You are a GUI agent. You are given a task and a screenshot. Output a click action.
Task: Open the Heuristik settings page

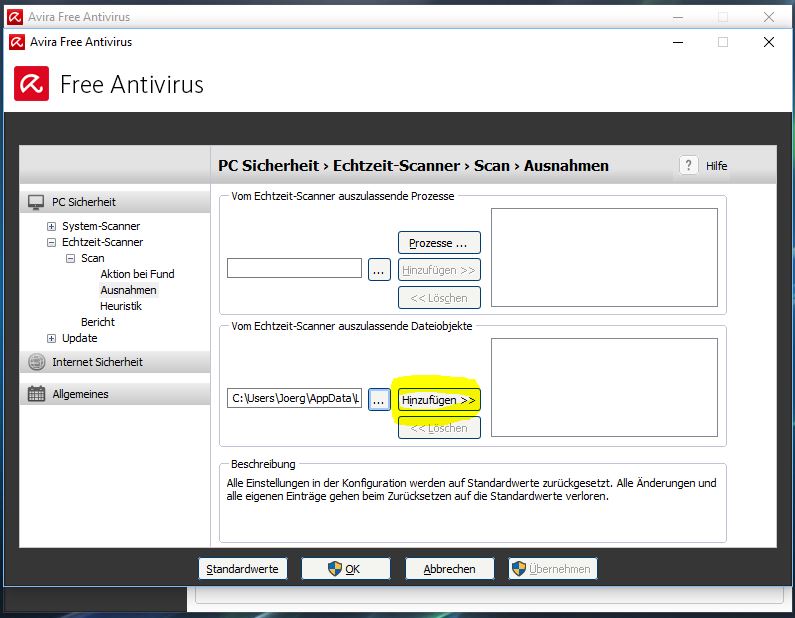(121, 306)
